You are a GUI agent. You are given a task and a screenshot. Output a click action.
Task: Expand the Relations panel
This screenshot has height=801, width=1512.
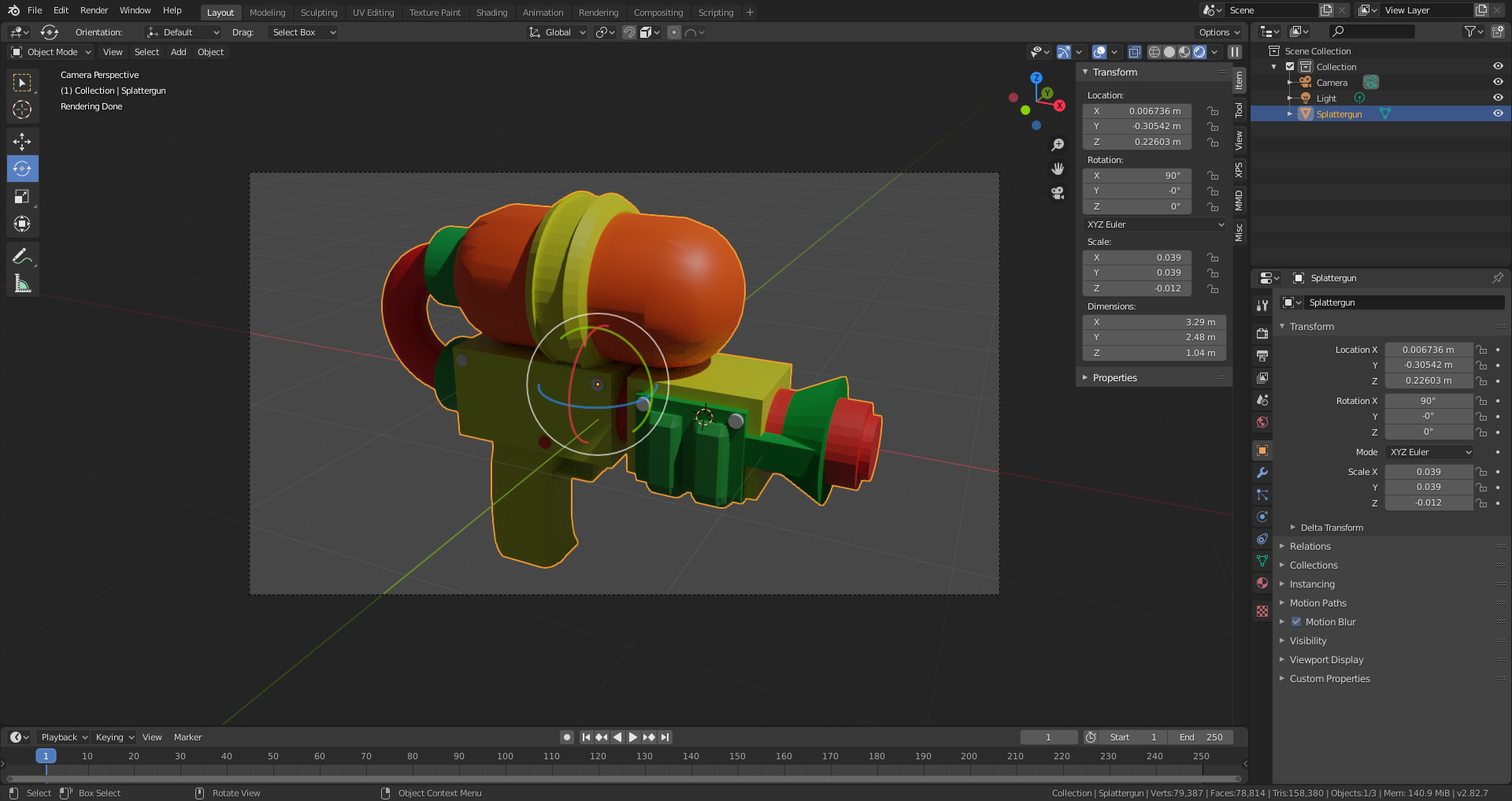coord(1310,546)
